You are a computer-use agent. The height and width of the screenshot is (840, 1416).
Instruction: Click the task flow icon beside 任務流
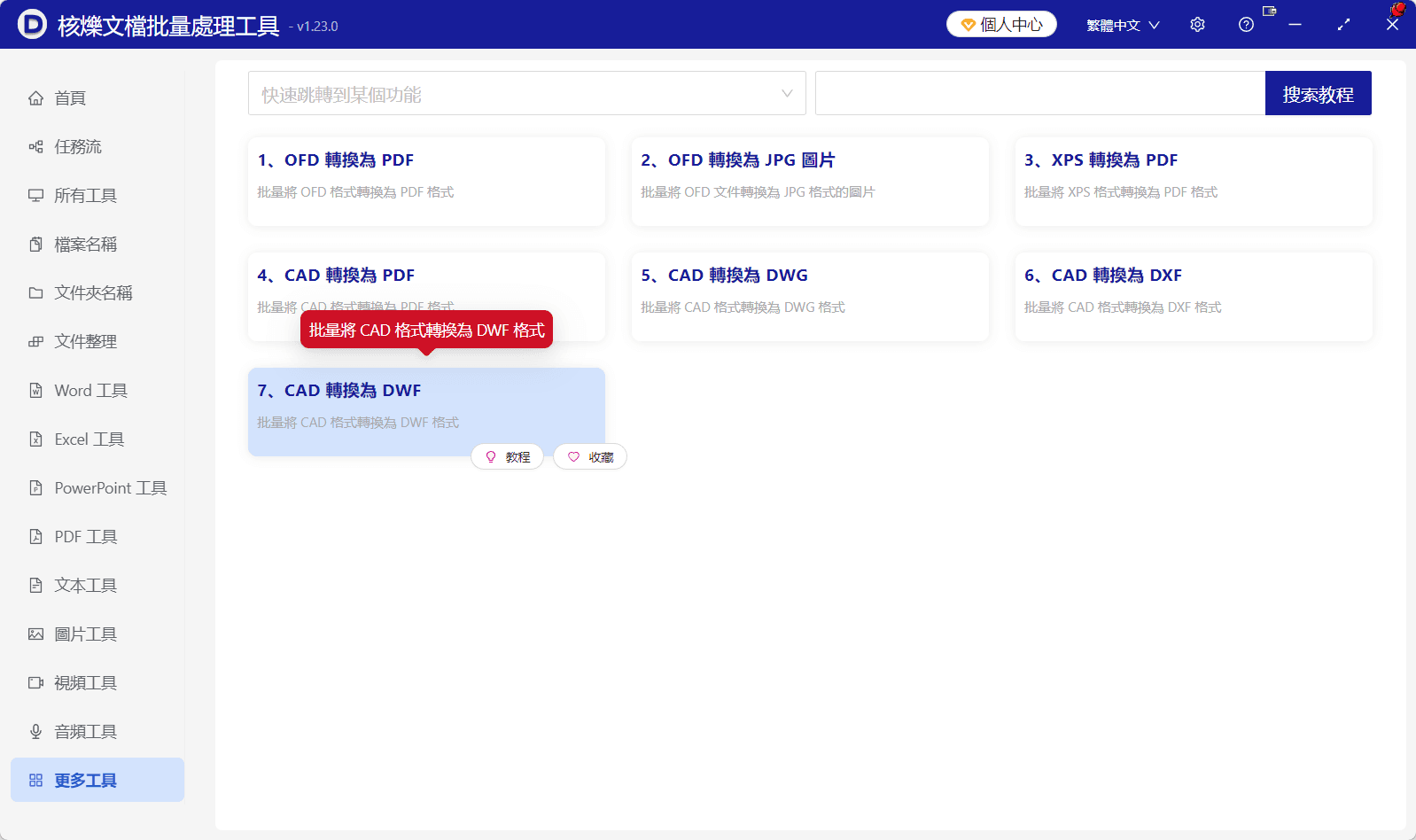35,146
